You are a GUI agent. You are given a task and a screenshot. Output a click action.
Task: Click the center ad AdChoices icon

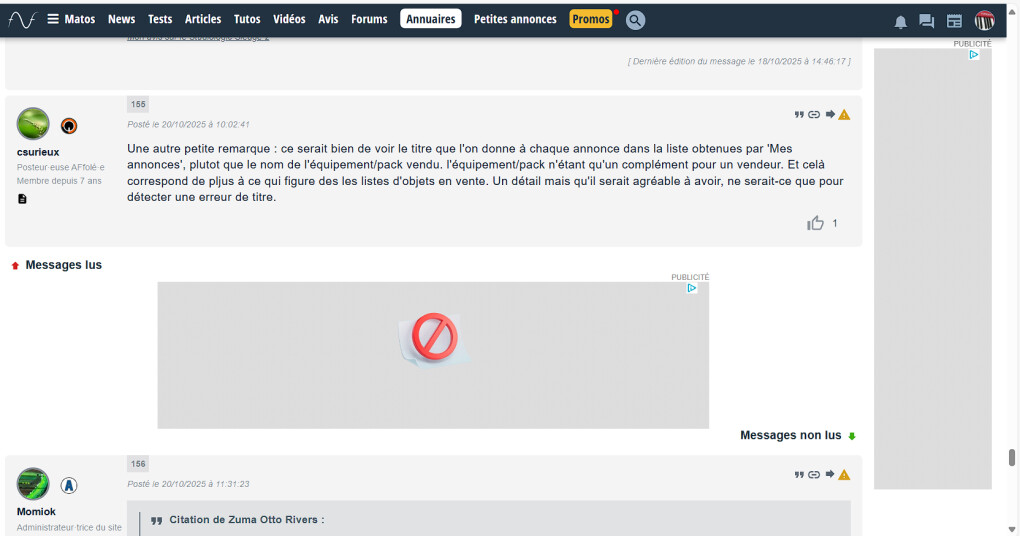coord(691,288)
